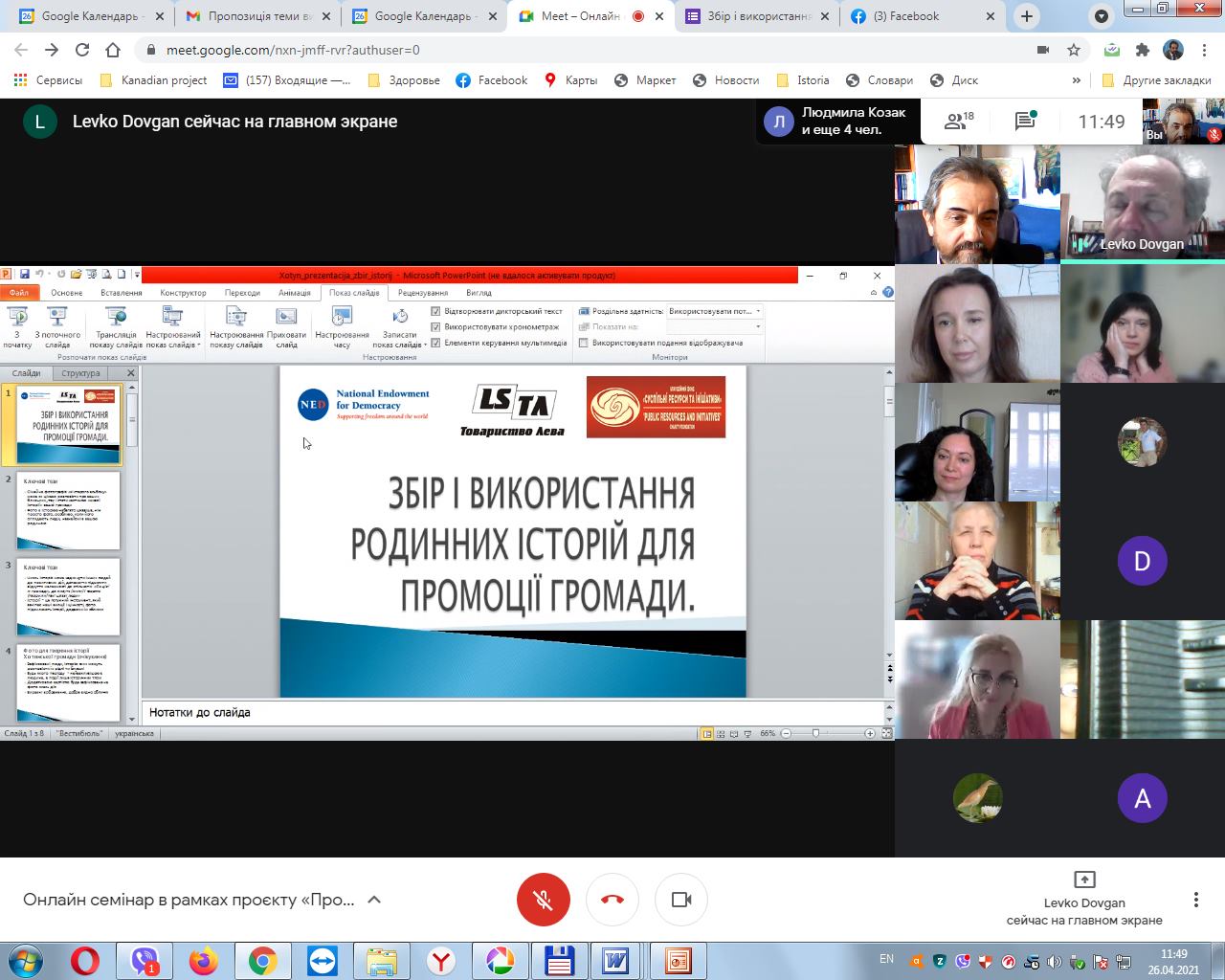
Task: Switch to the Рецензування ribbon tab
Action: [x=423, y=293]
